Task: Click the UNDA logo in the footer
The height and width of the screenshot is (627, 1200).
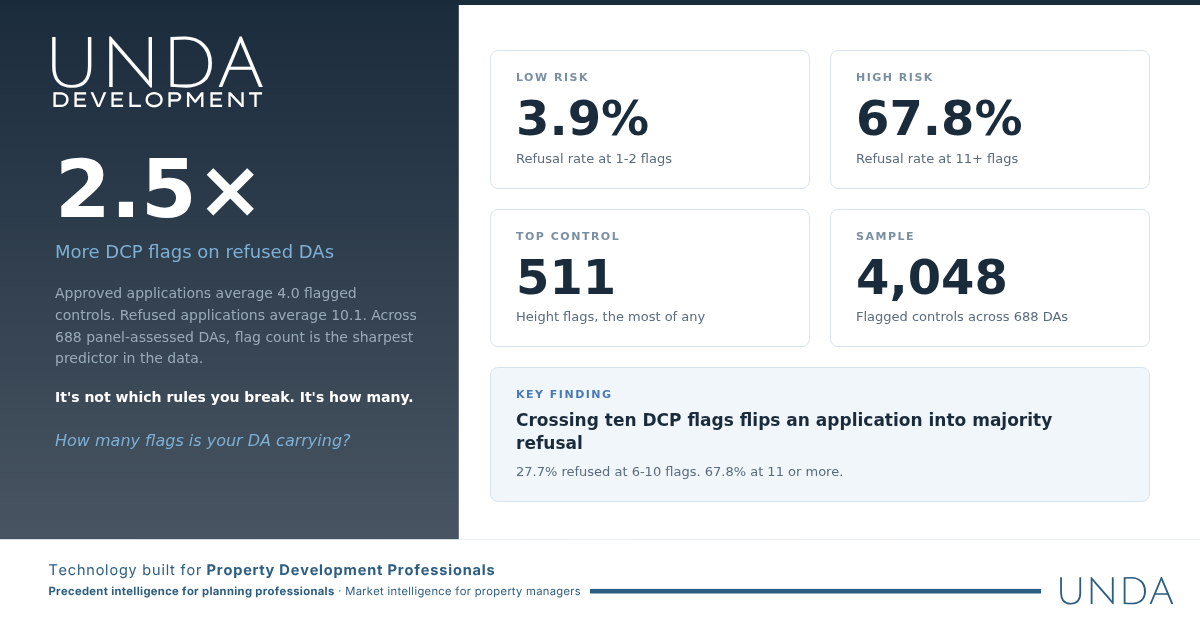Action: tap(1116, 591)
